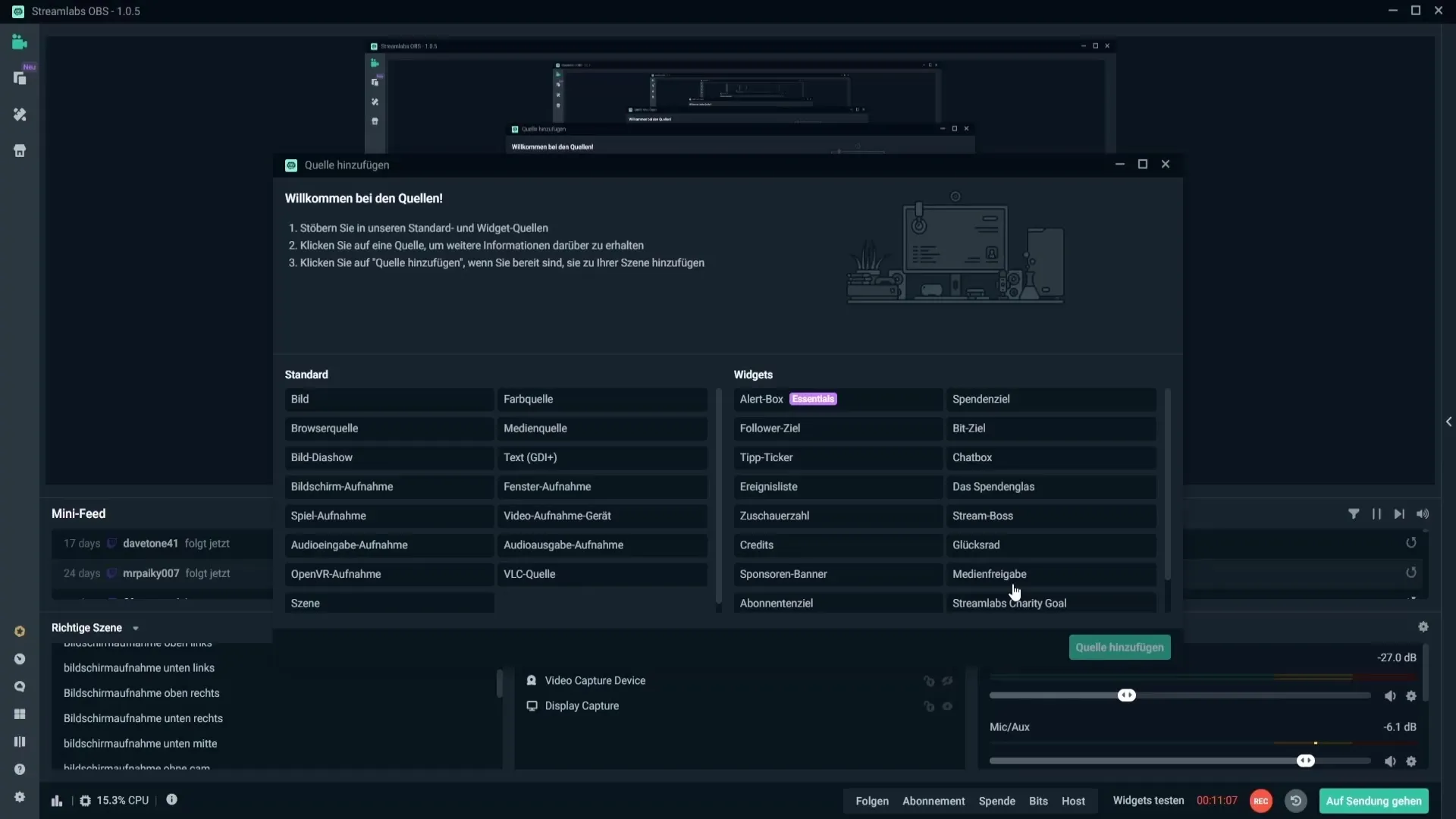Click the replay buffer circular icon in footer

click(x=1296, y=801)
